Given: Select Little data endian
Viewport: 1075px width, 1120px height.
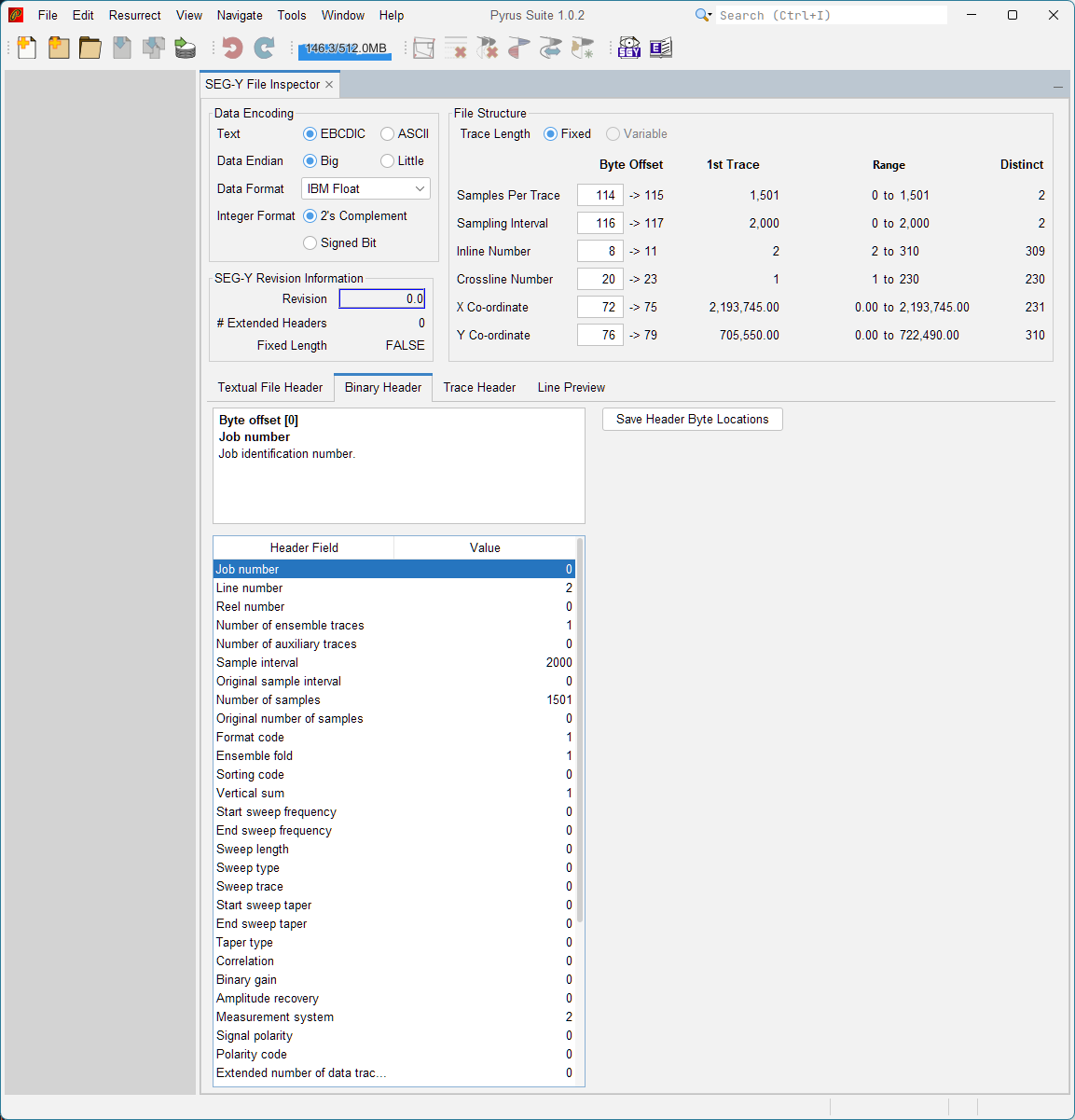Looking at the screenshot, I should pos(403,160).
